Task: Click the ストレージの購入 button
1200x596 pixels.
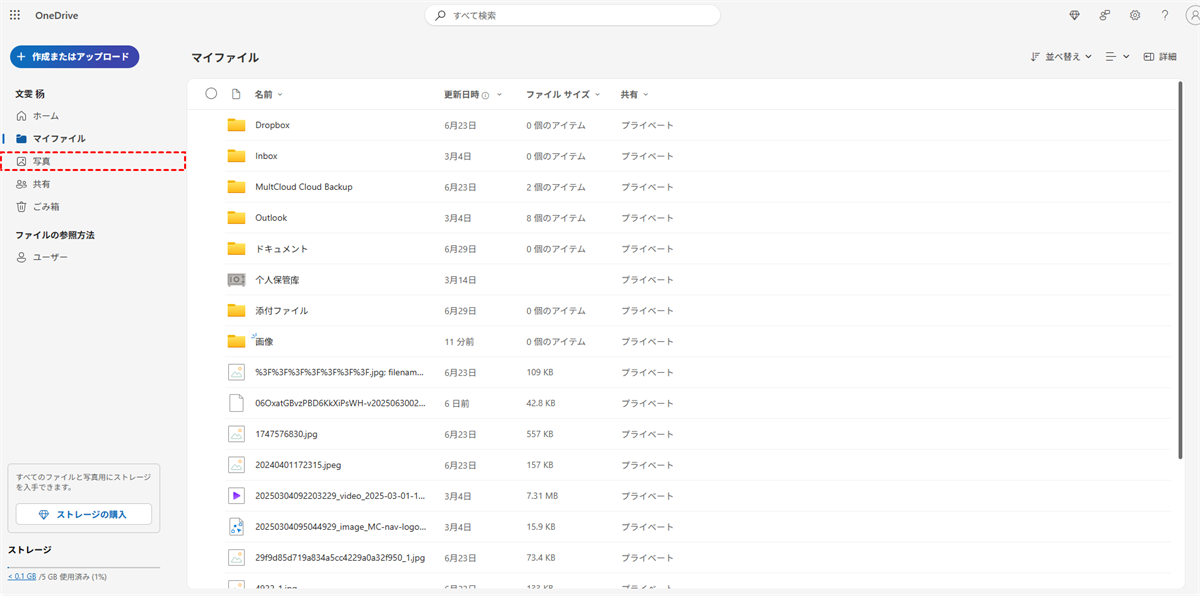Action: pos(84,514)
